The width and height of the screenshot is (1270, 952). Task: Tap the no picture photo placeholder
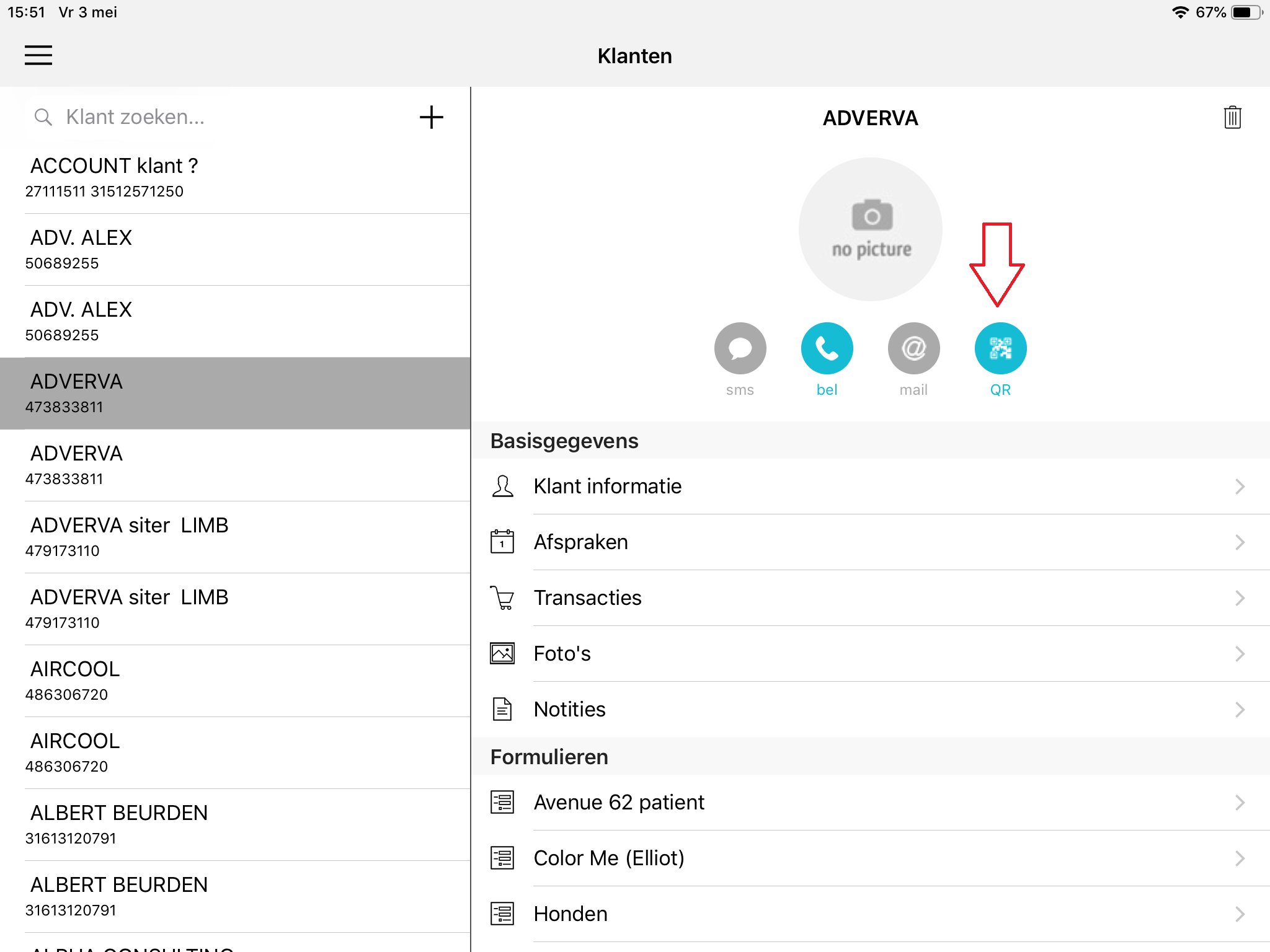(871, 229)
